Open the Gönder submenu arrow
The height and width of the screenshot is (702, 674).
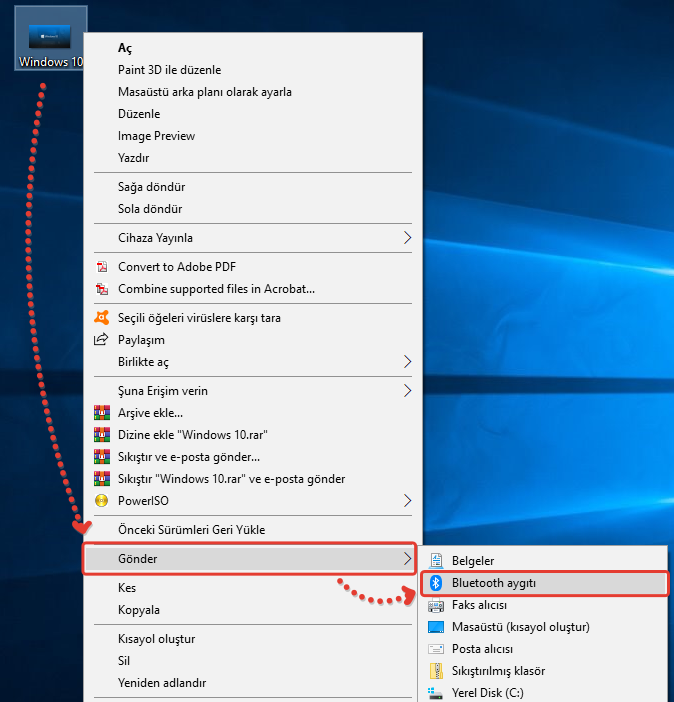point(407,558)
